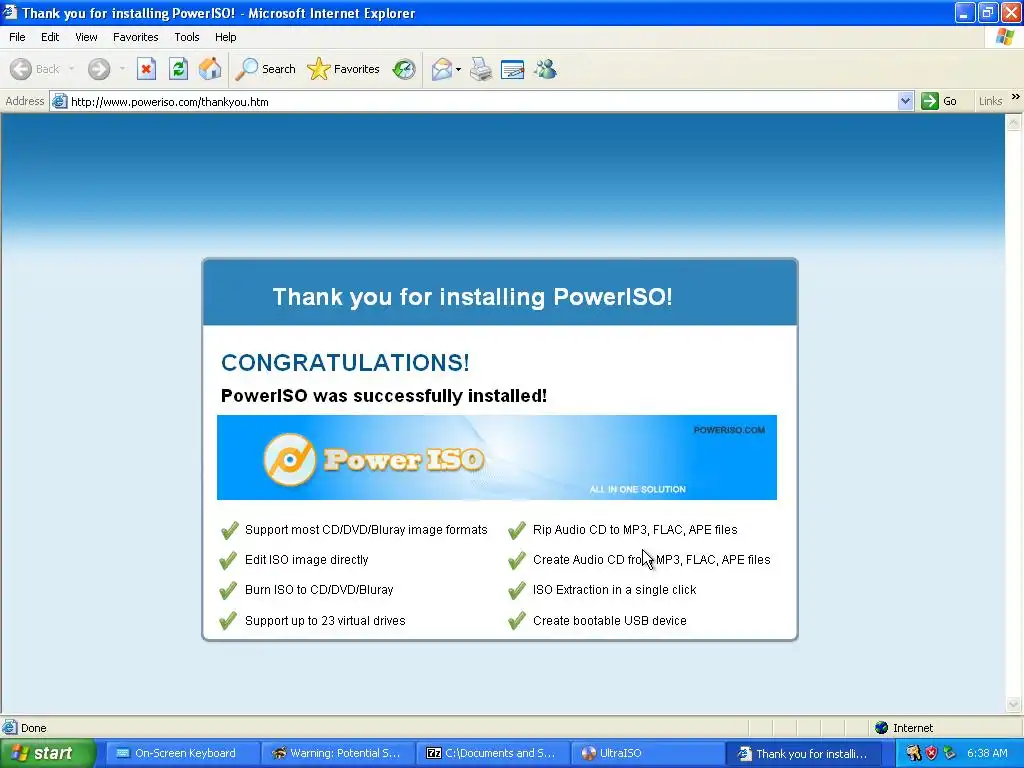1024x768 pixels.
Task: Open the History clock icon
Action: (x=404, y=69)
